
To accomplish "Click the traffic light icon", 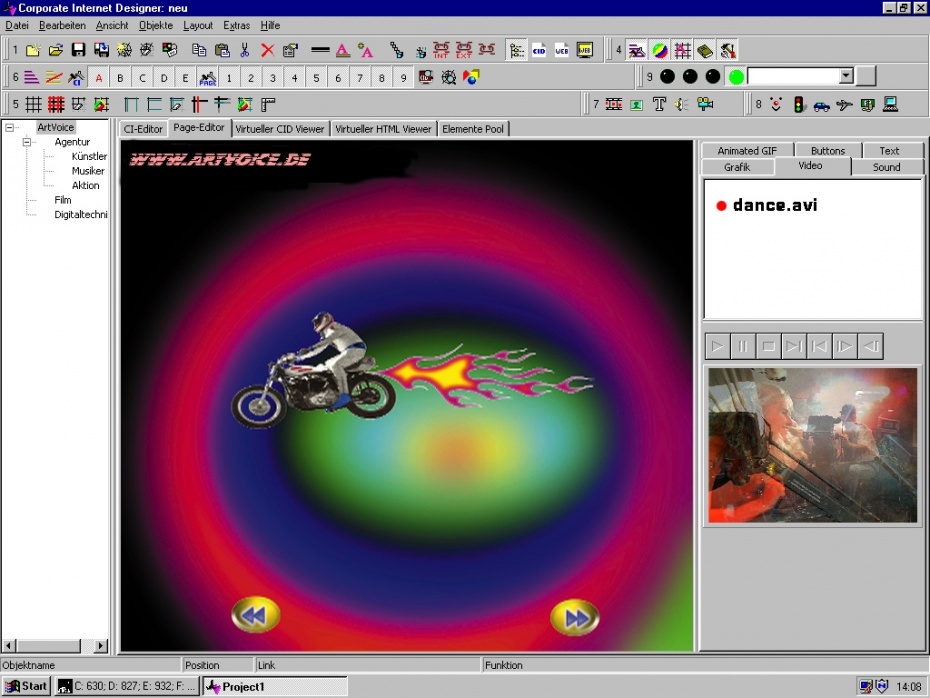I will click(x=799, y=105).
